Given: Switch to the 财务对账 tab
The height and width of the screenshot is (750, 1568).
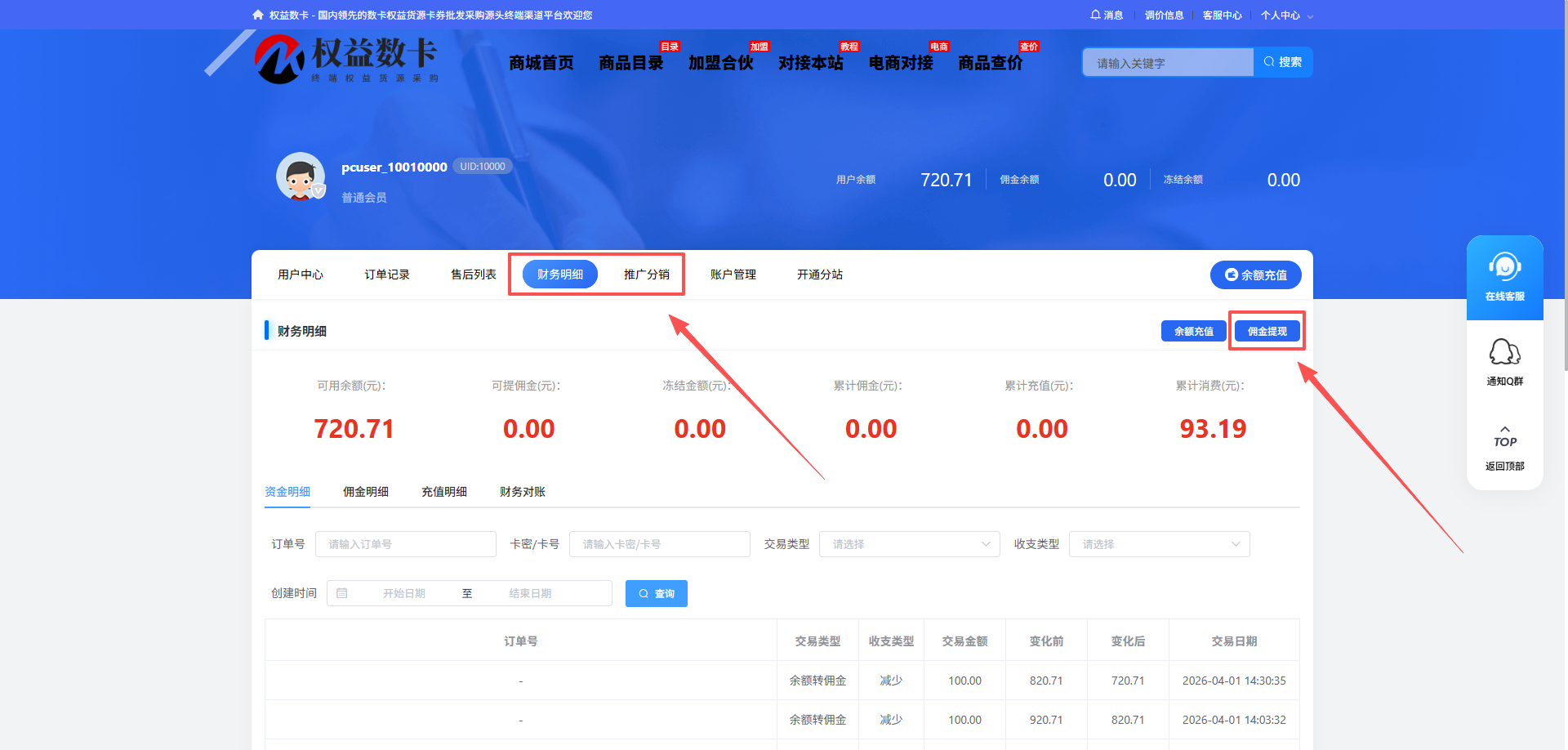Looking at the screenshot, I should click(522, 491).
